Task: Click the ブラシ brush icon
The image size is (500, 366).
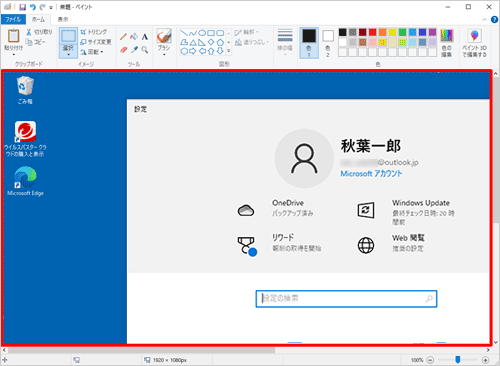Action: (164, 36)
